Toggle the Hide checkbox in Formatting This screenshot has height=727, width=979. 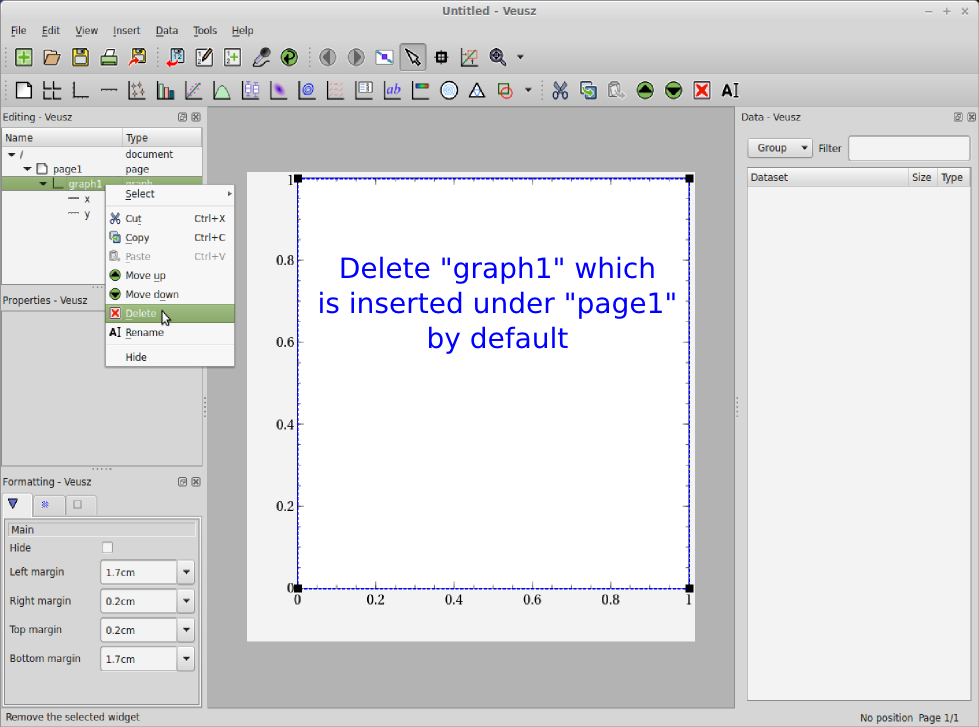(x=108, y=548)
